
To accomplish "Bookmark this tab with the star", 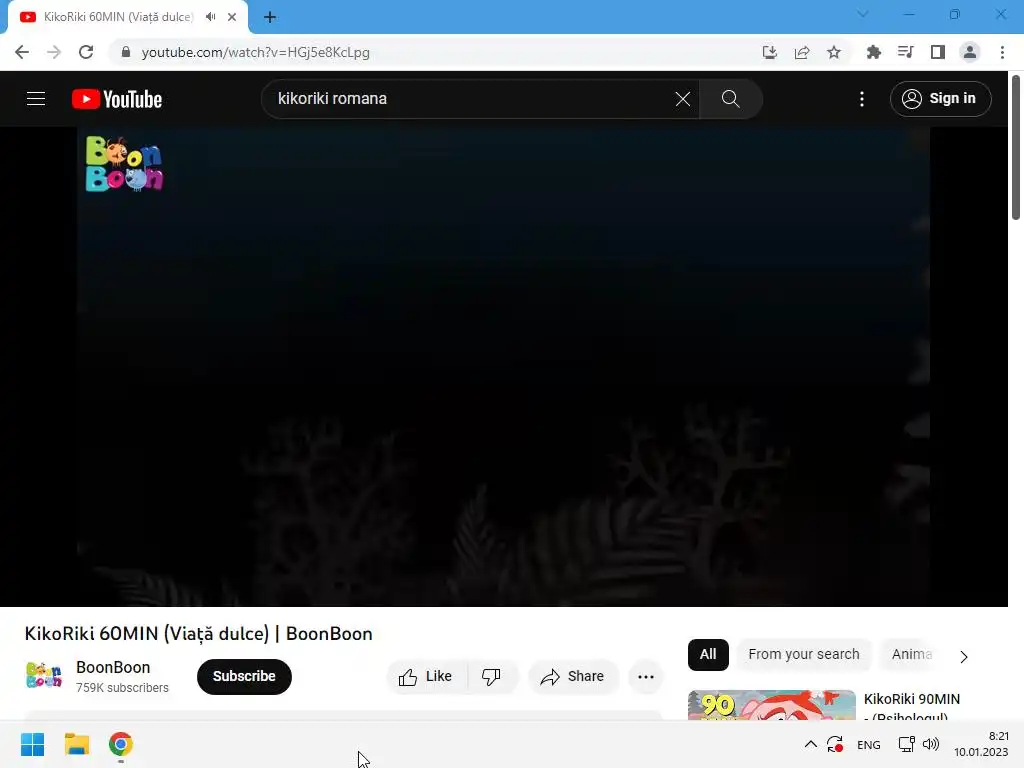I will 834,52.
